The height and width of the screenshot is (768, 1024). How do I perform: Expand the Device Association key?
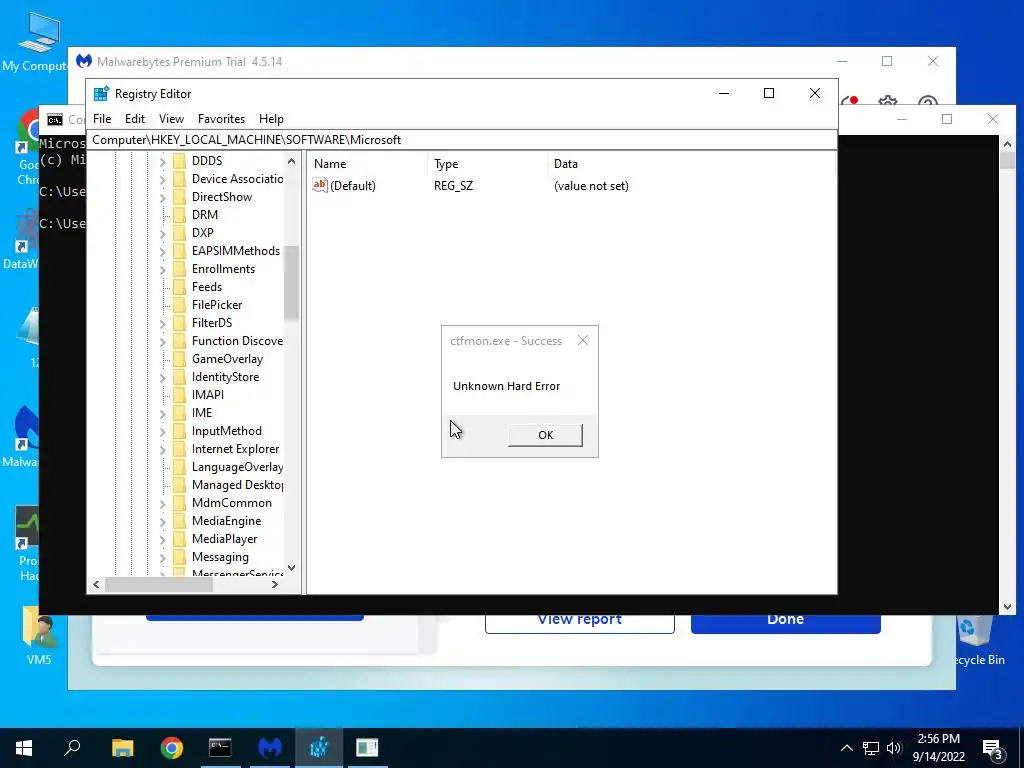tap(163, 179)
